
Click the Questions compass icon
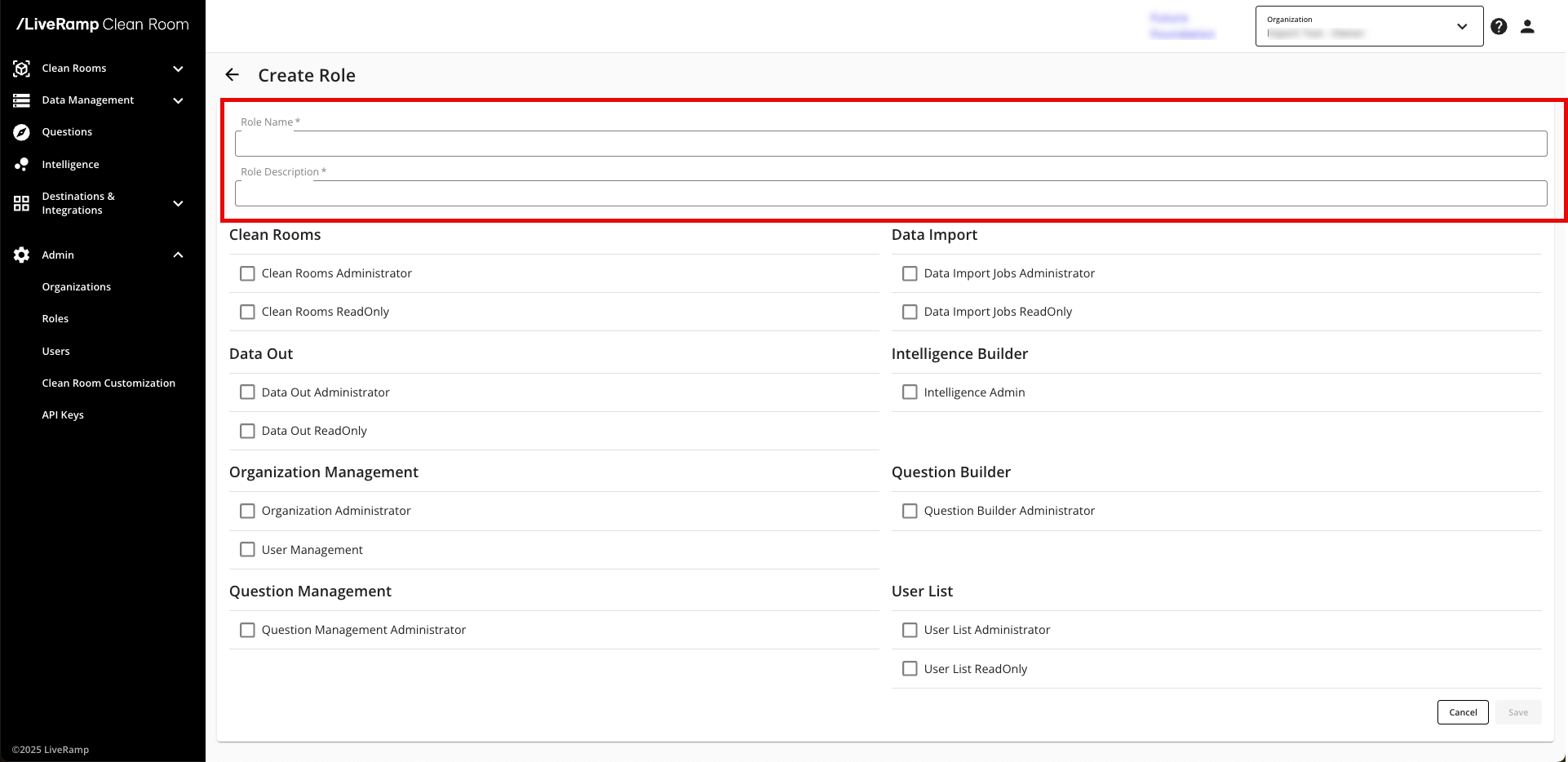click(x=22, y=132)
